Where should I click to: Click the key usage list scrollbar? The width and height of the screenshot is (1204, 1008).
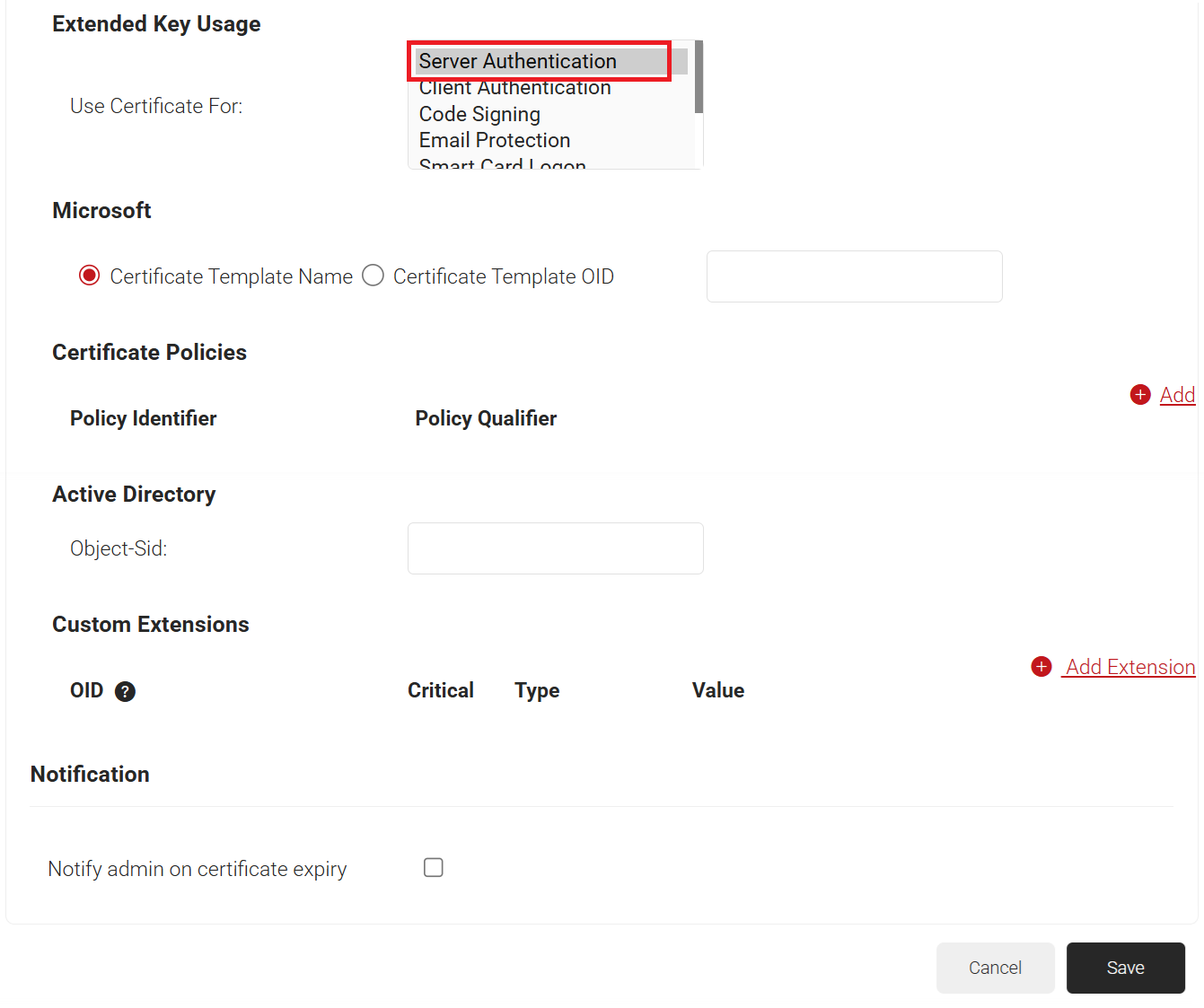tap(699, 78)
